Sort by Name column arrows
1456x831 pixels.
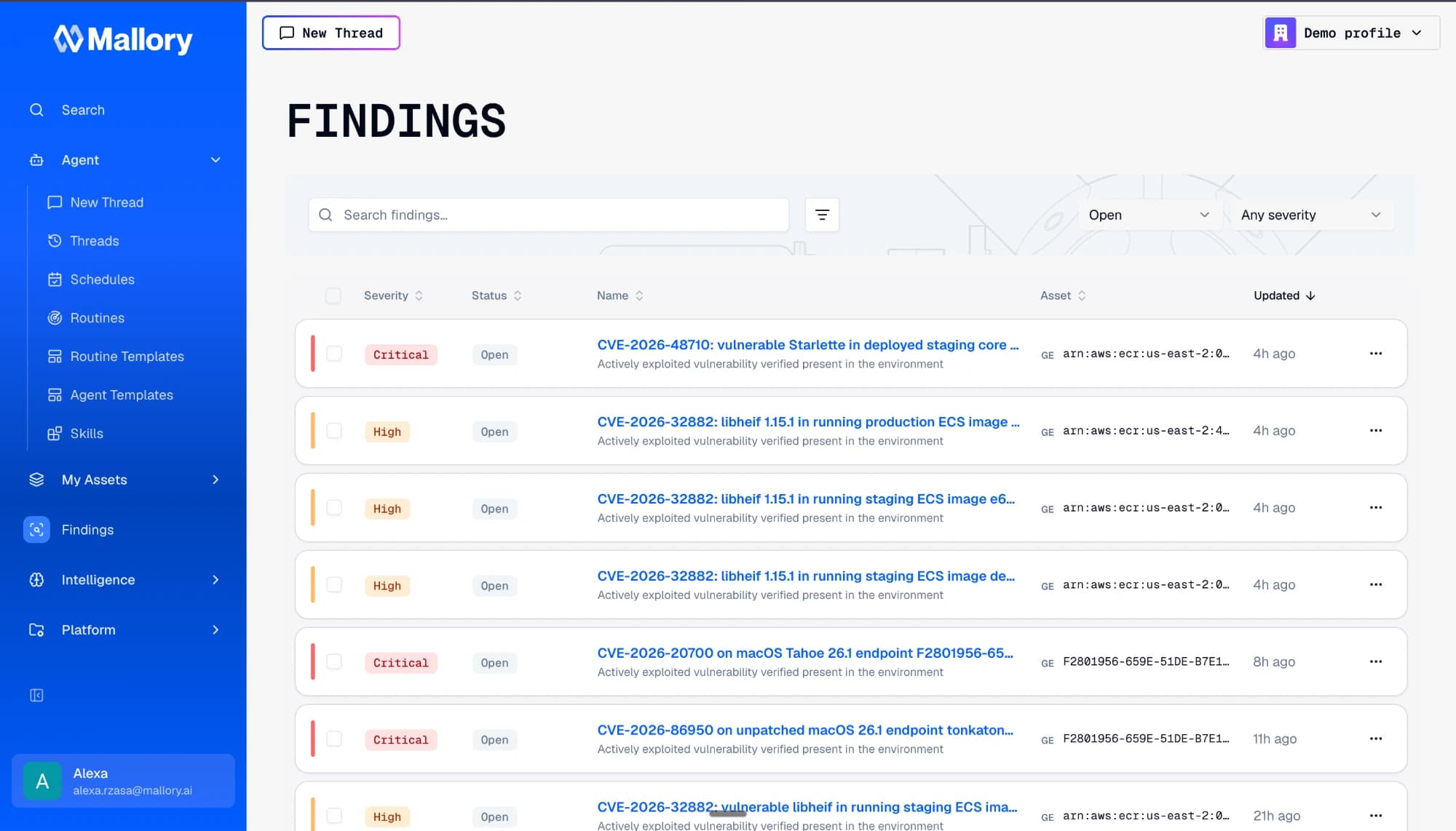(x=639, y=295)
